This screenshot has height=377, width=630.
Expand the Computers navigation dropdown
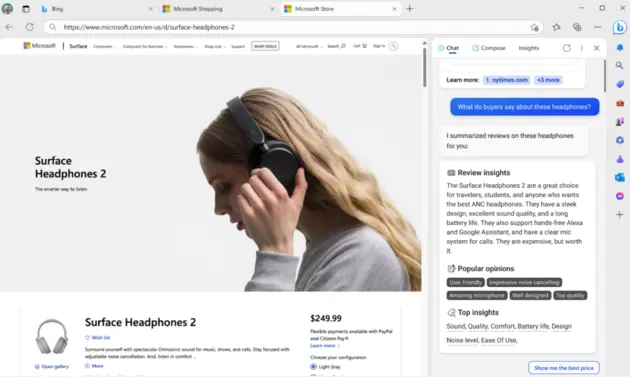[x=104, y=47]
